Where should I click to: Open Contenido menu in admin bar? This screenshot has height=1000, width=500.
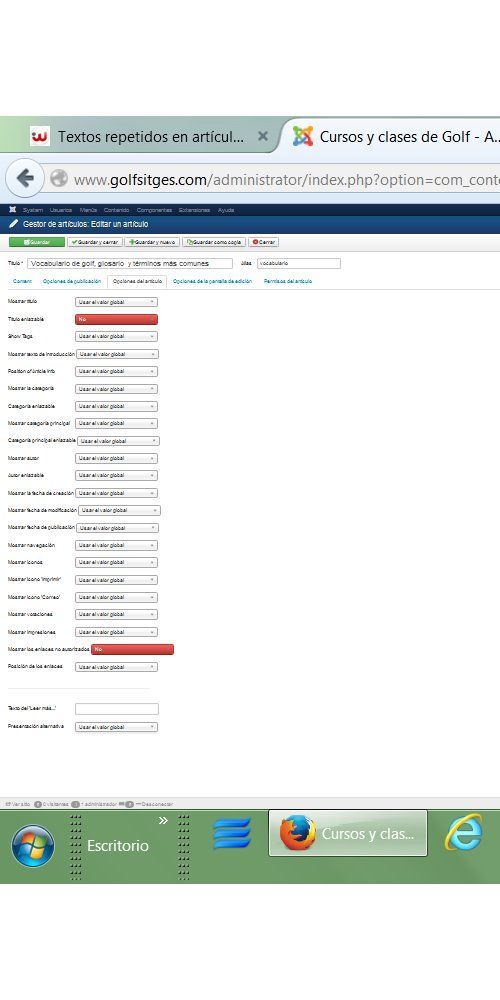click(x=117, y=210)
